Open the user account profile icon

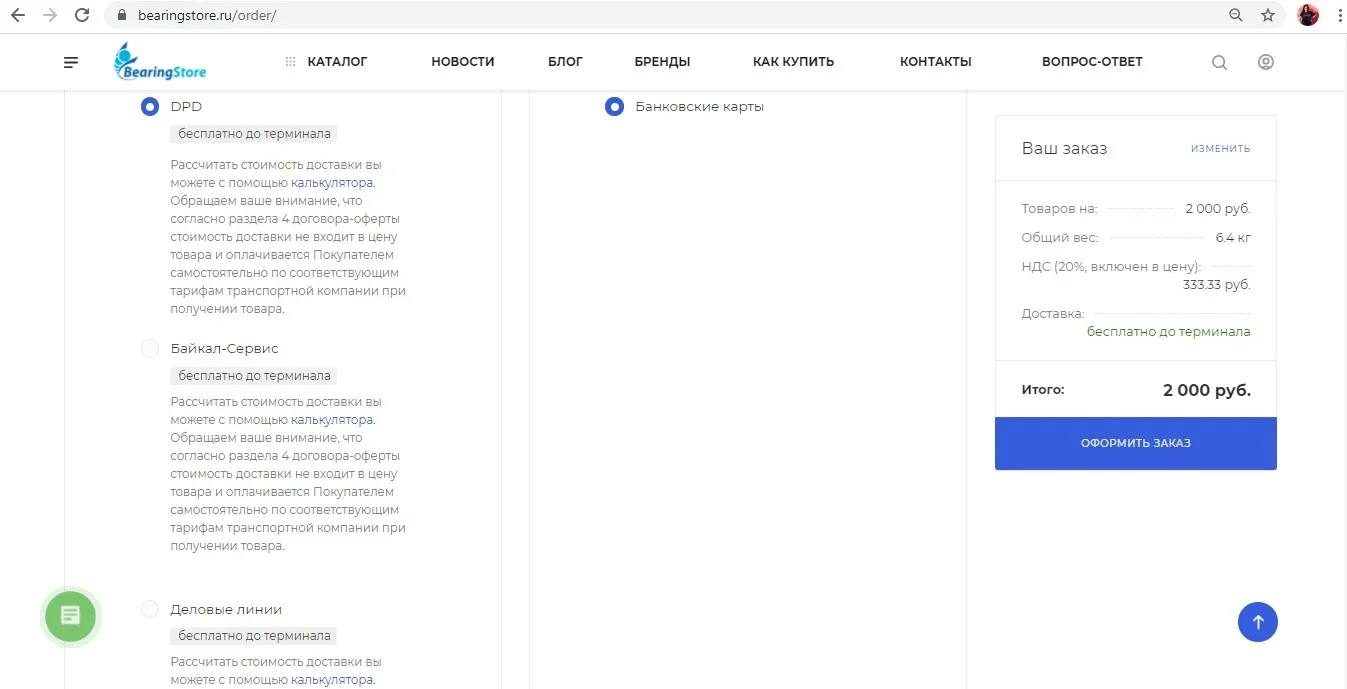pyautogui.click(x=1265, y=62)
